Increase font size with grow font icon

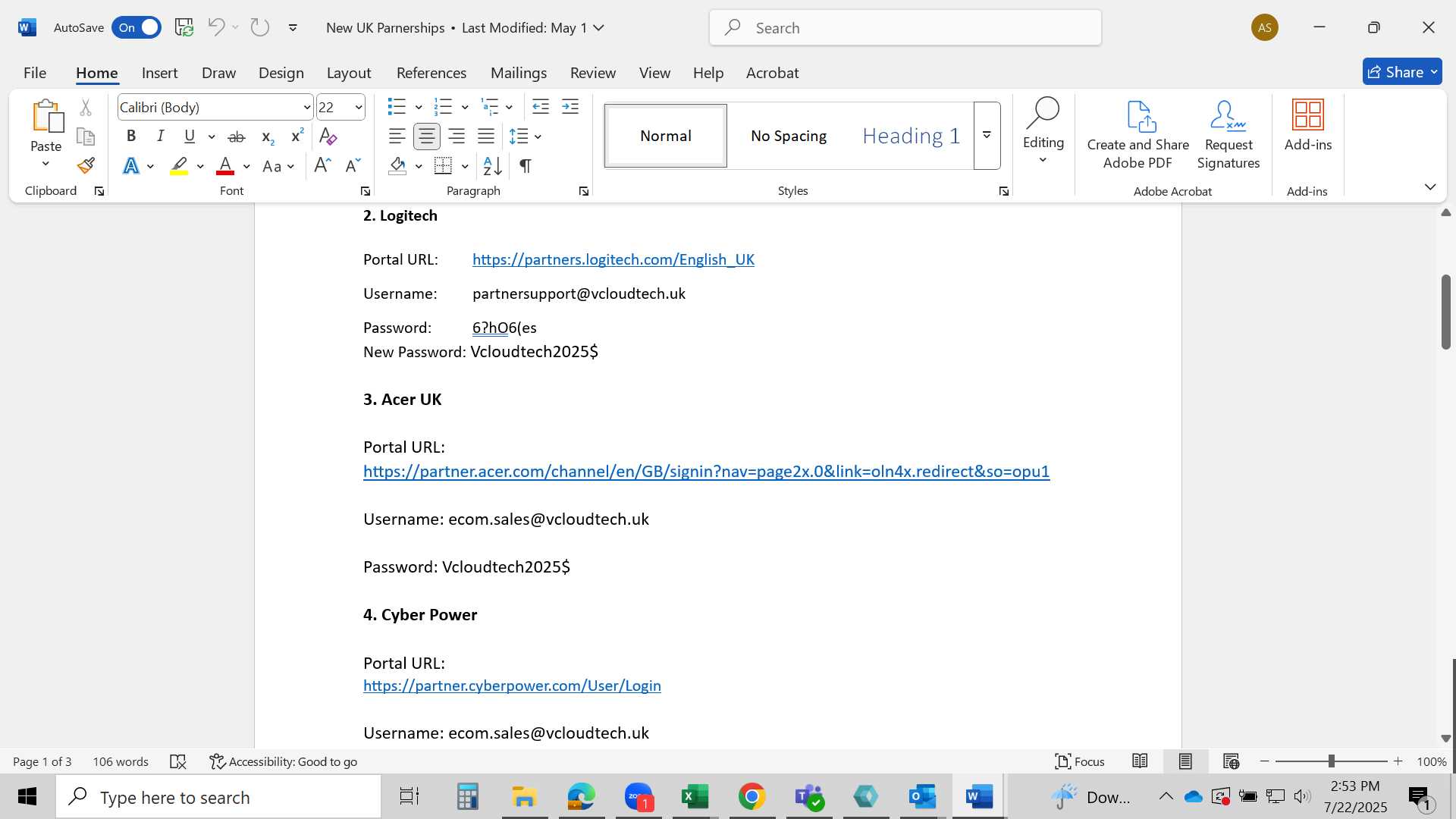(322, 165)
